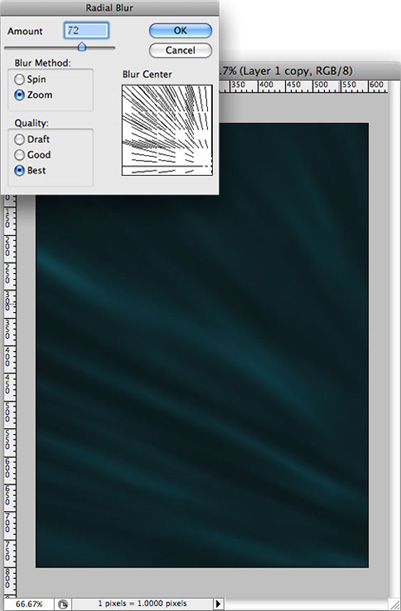This screenshot has width=401, height=611.
Task: Click the horizontal ruler at 500
Action: (x=321, y=86)
